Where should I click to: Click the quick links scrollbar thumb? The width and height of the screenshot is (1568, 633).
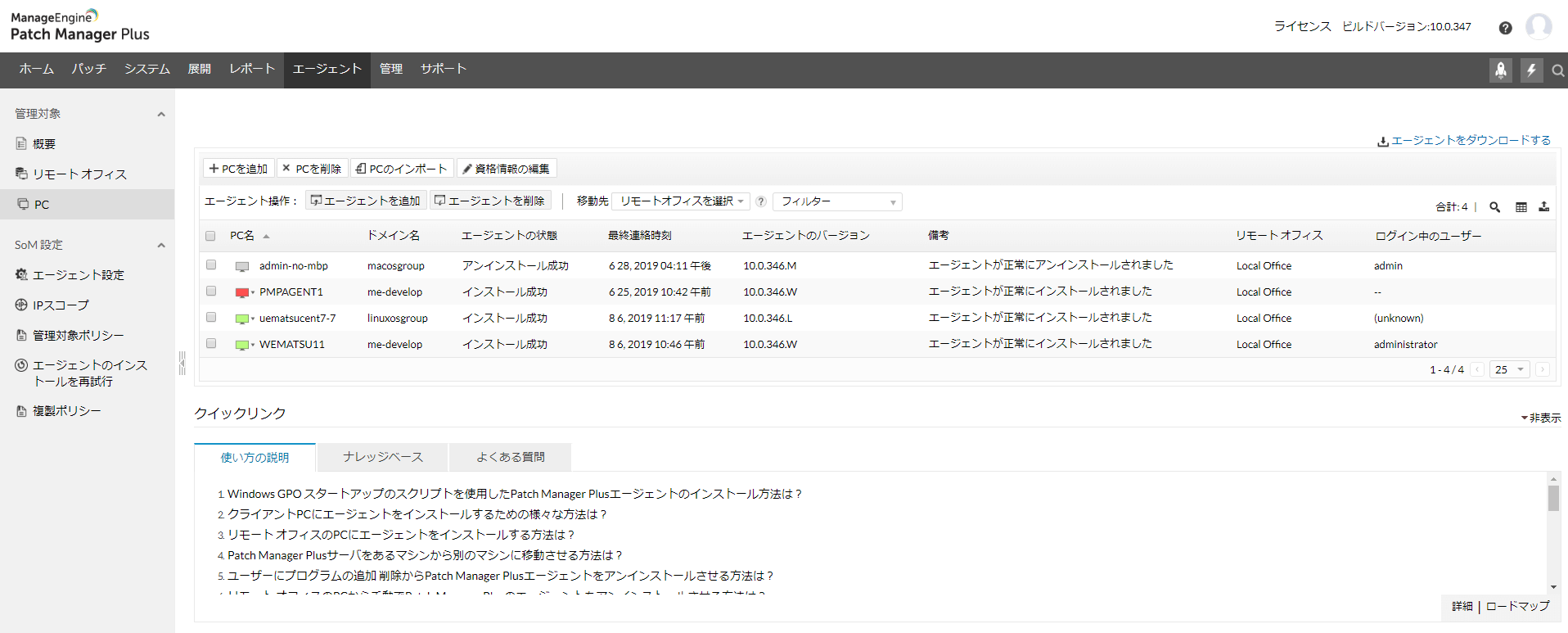[1553, 498]
